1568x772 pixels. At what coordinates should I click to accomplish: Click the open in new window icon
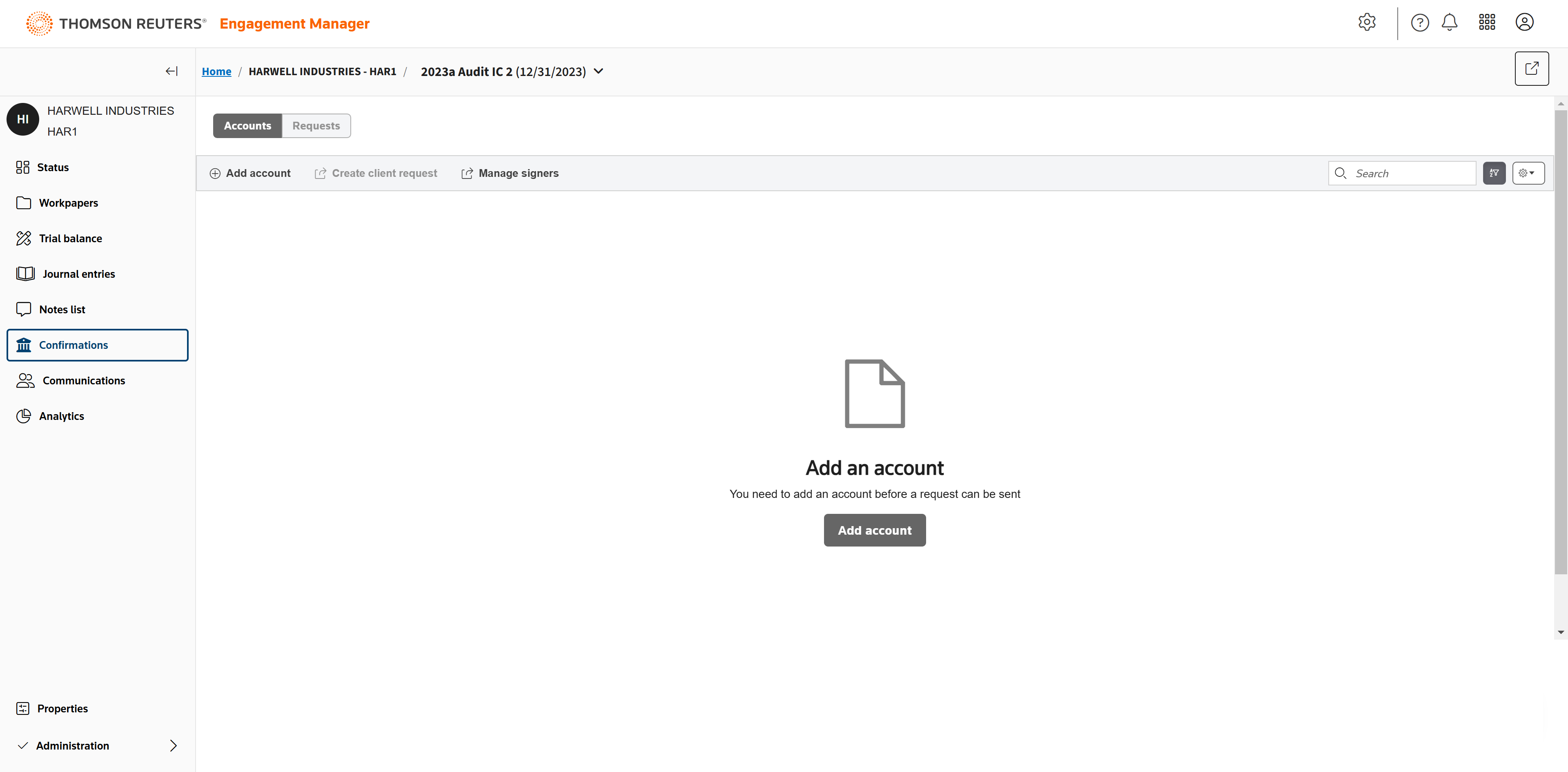coord(1532,68)
